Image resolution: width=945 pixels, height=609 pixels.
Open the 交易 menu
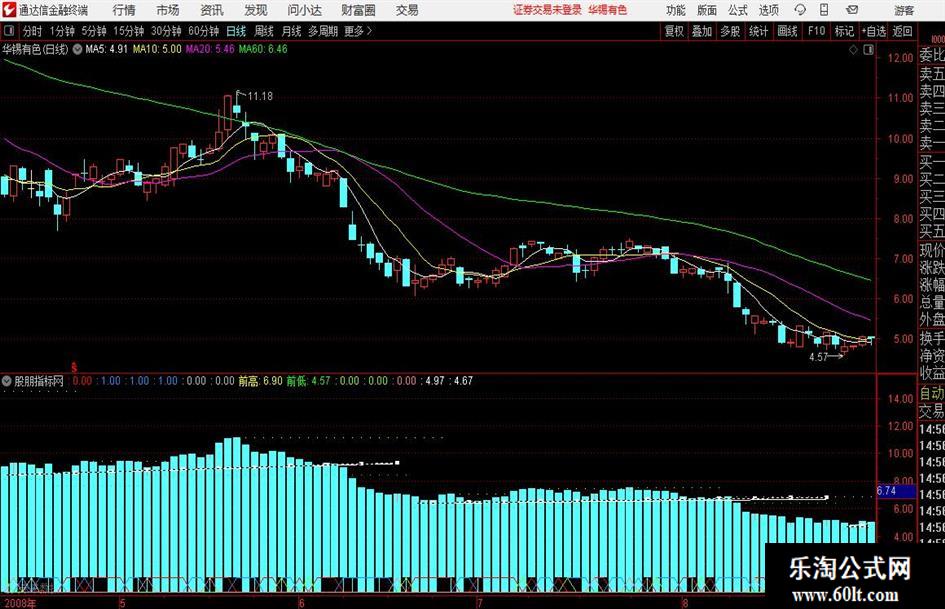407,10
